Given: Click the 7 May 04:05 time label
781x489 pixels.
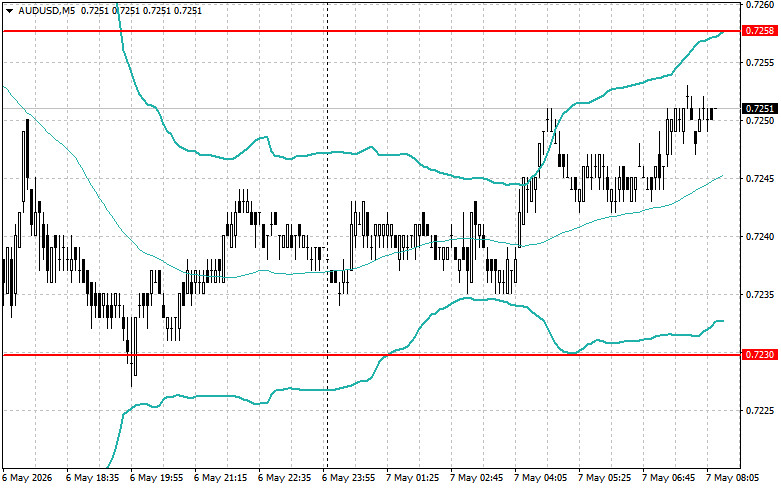Looking at the screenshot, I should click(x=540, y=478).
